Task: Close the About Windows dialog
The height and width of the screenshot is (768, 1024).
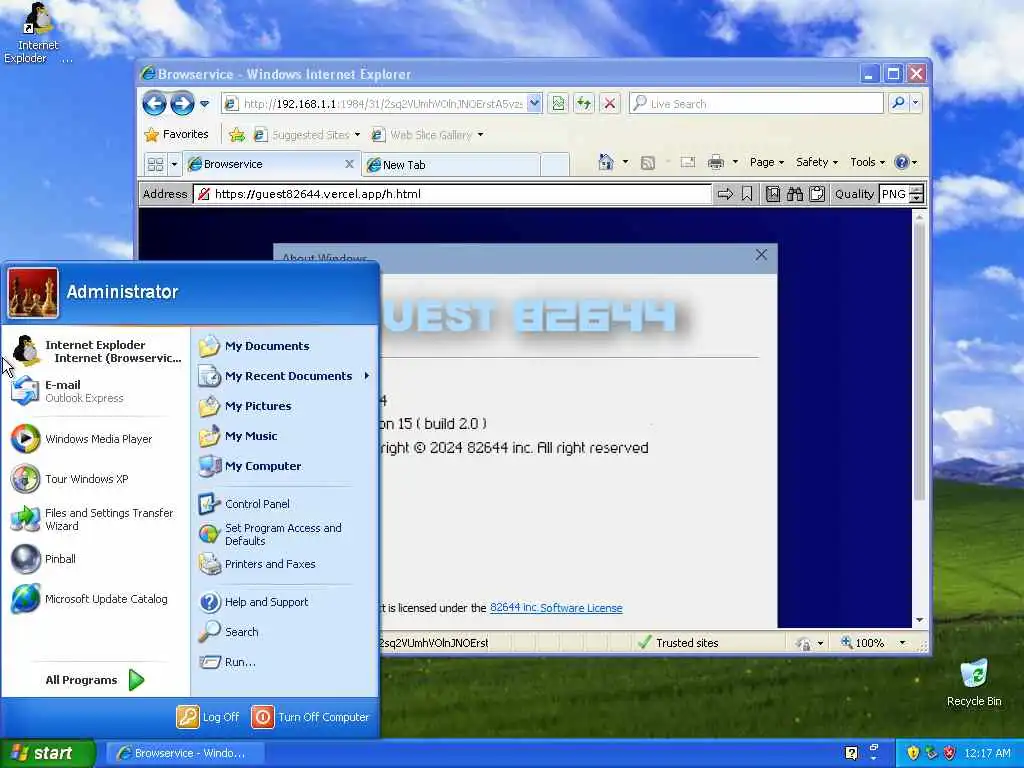Action: 761,255
